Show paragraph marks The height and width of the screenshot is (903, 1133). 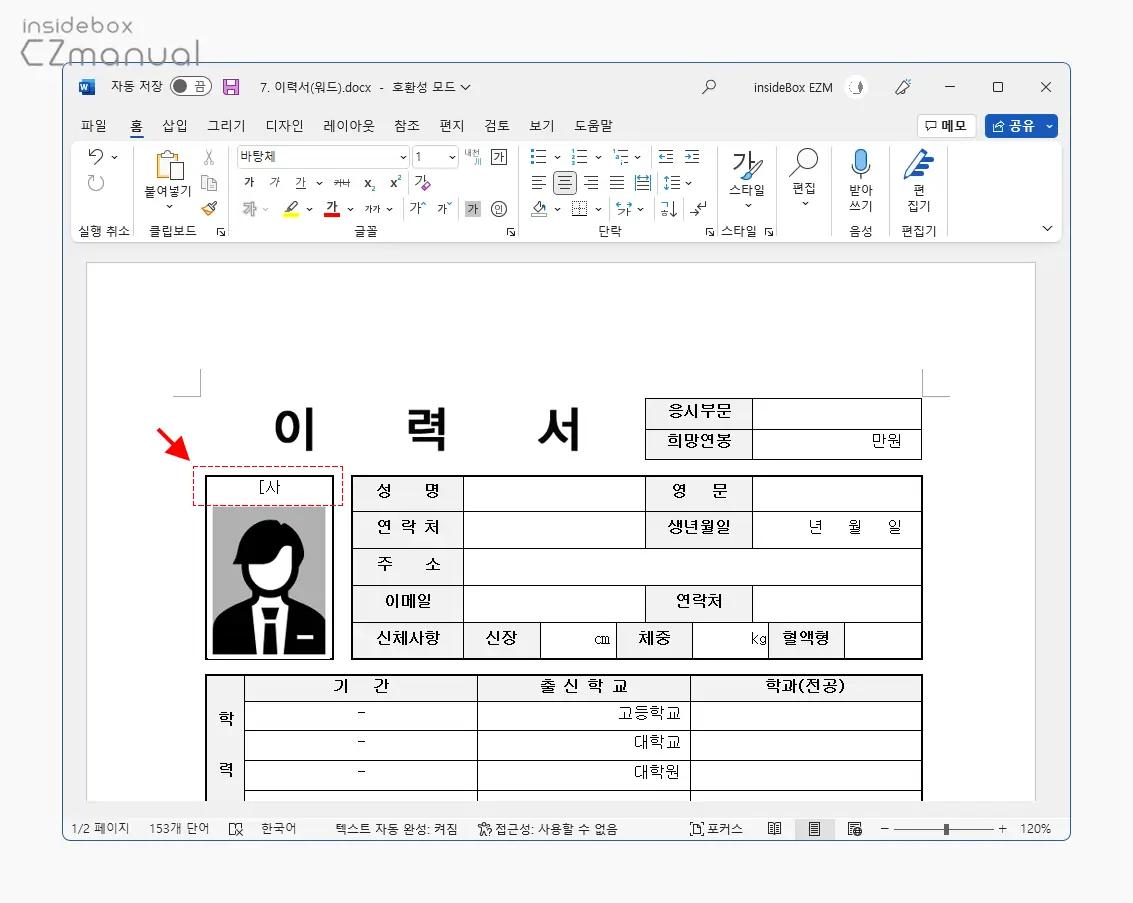point(698,209)
